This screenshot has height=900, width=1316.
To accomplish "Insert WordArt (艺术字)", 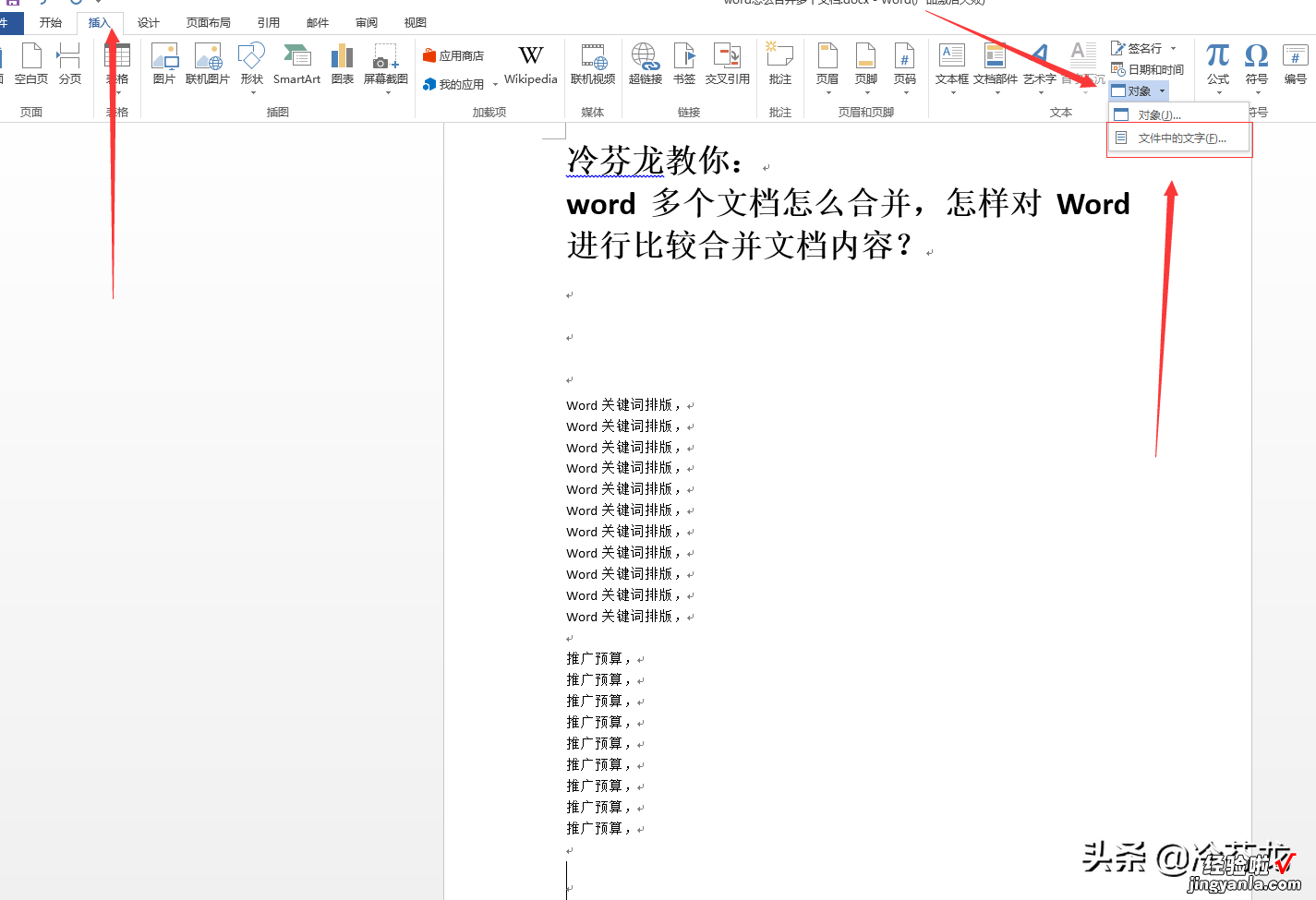I will coord(1040,66).
